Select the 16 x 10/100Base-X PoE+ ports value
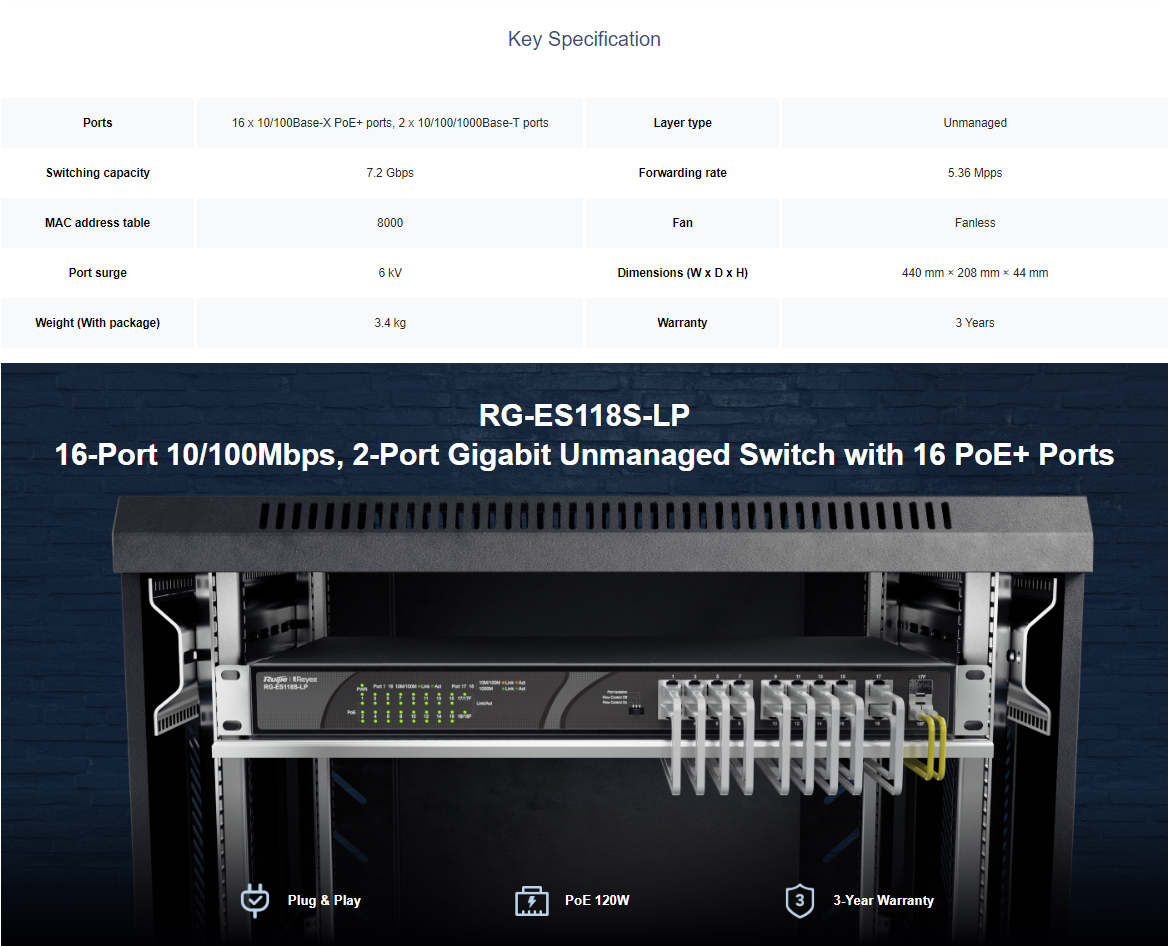Viewport: 1169px width, 946px height. [390, 123]
